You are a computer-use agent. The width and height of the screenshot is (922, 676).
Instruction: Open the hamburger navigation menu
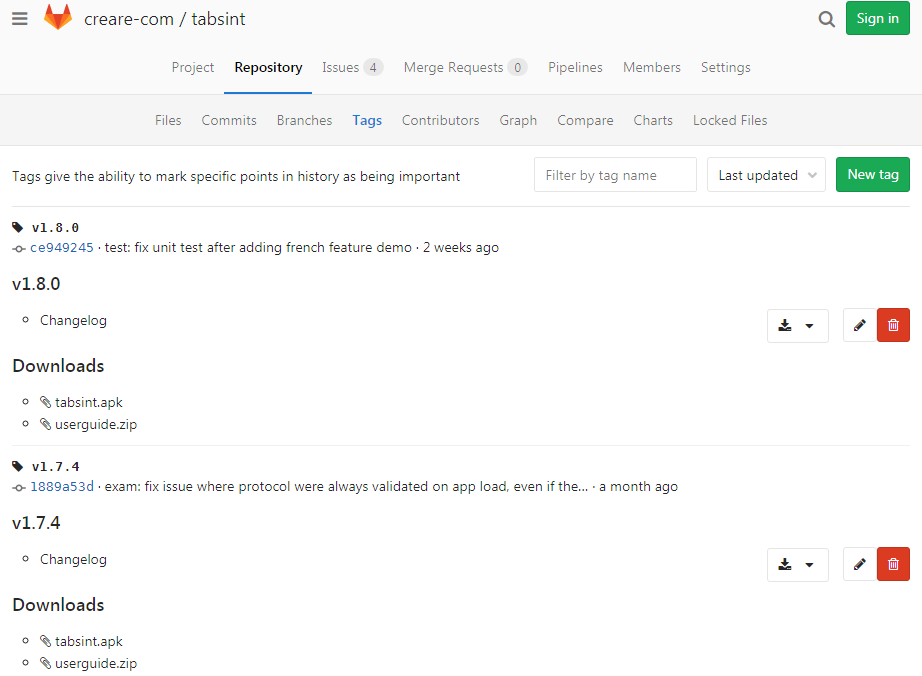click(x=20, y=19)
